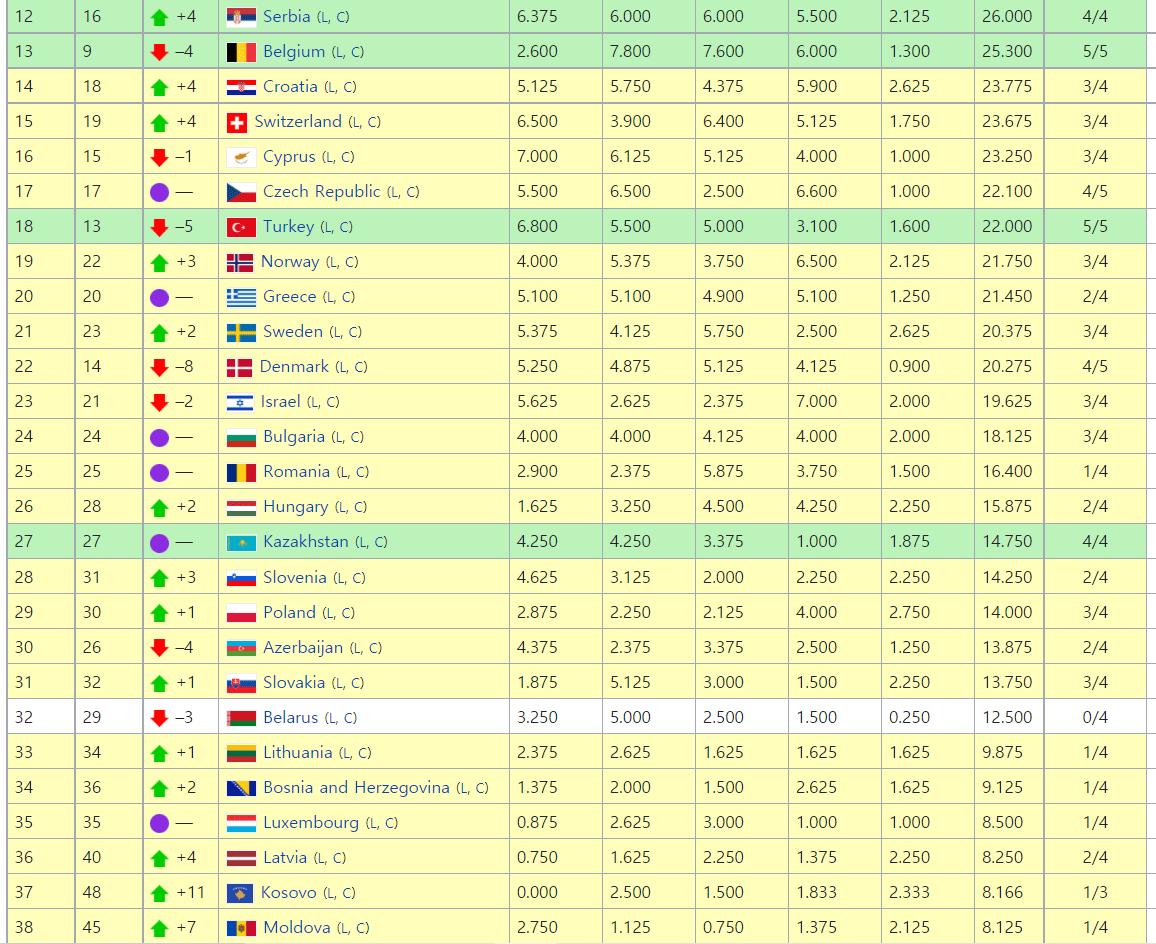Select Czech Republic's 4/5 teams cell

[x=1095, y=192]
